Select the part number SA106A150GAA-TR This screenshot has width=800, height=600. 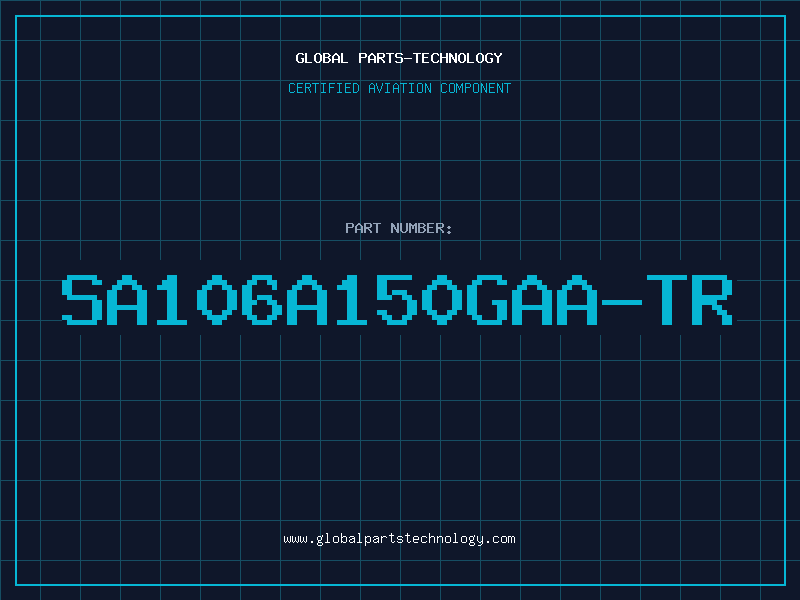(x=397, y=300)
